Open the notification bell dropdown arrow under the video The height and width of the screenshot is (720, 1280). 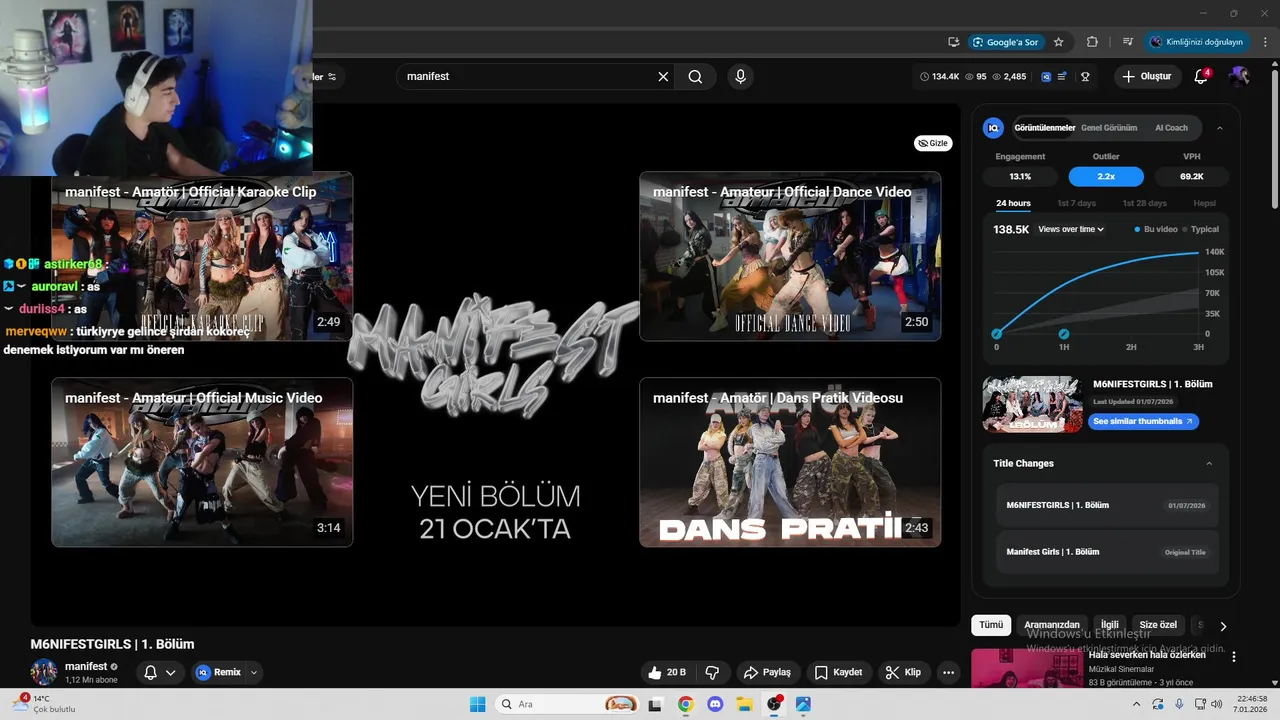point(170,672)
